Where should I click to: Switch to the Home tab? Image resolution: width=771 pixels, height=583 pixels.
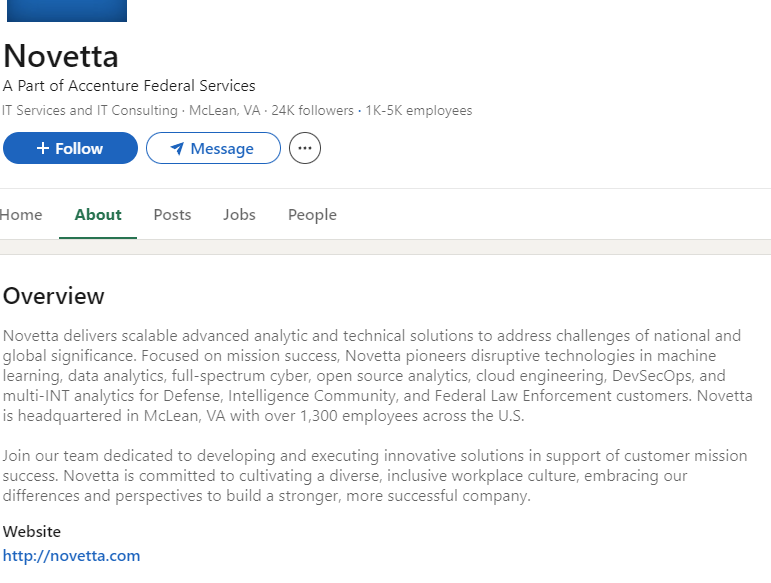21,215
